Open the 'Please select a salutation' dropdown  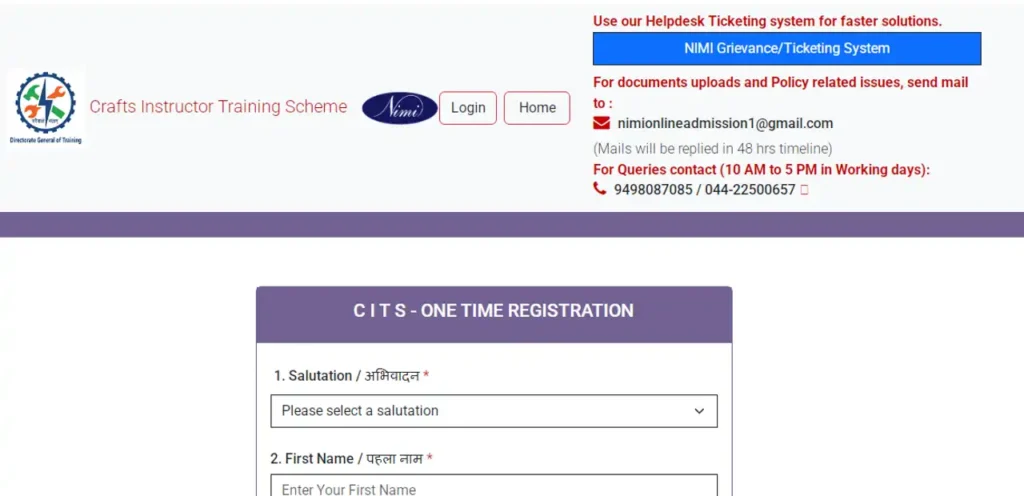pos(494,411)
